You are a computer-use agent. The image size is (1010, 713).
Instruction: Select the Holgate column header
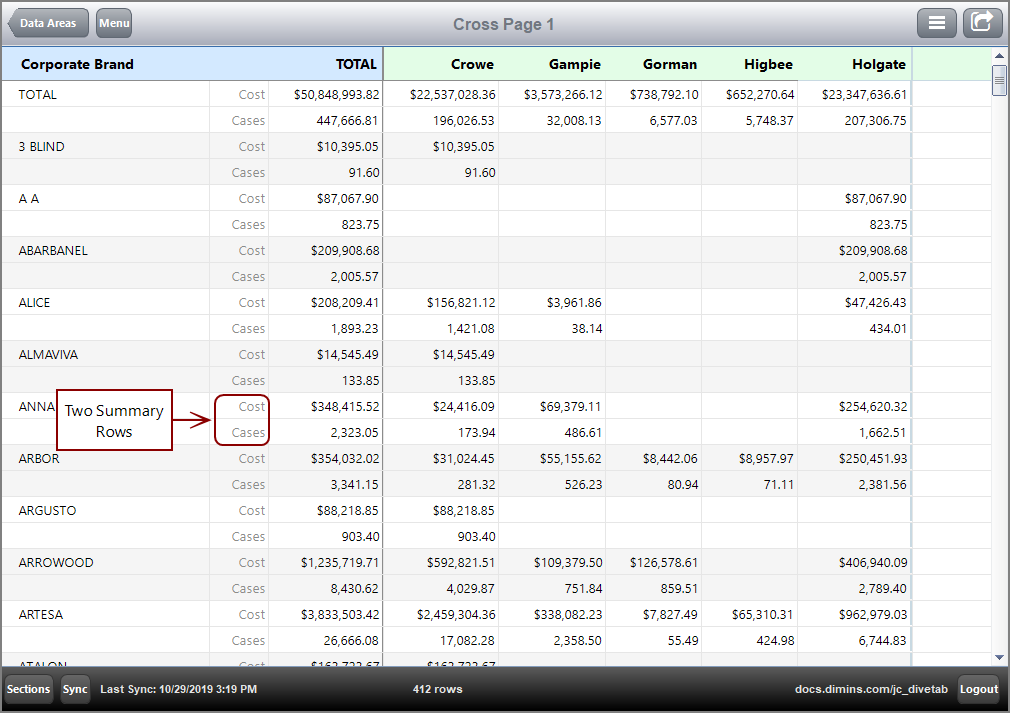click(x=878, y=64)
